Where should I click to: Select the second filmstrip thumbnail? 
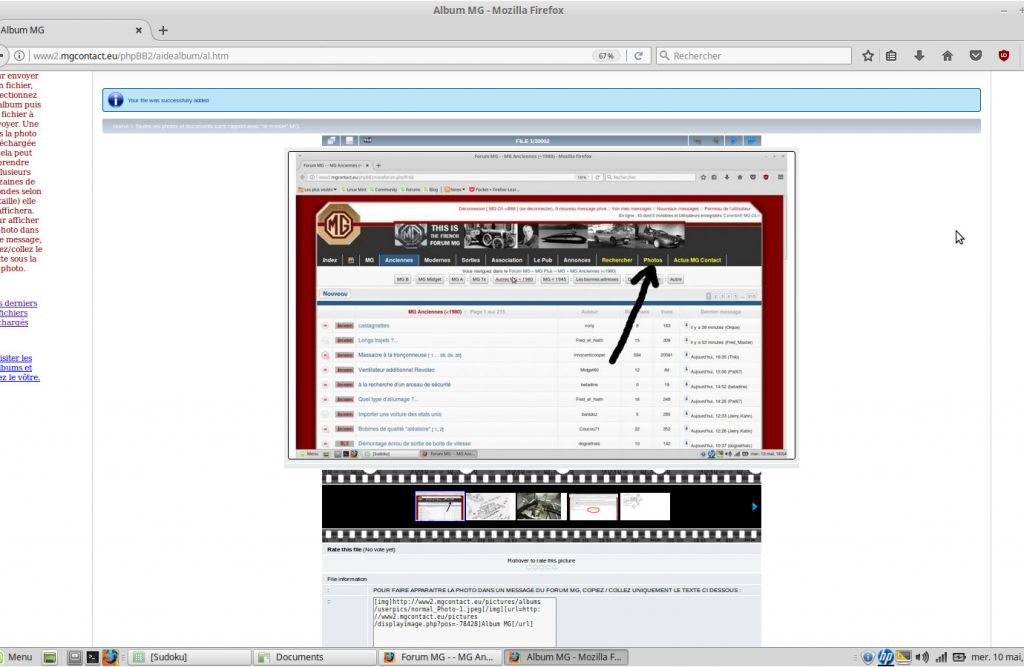tap(491, 506)
